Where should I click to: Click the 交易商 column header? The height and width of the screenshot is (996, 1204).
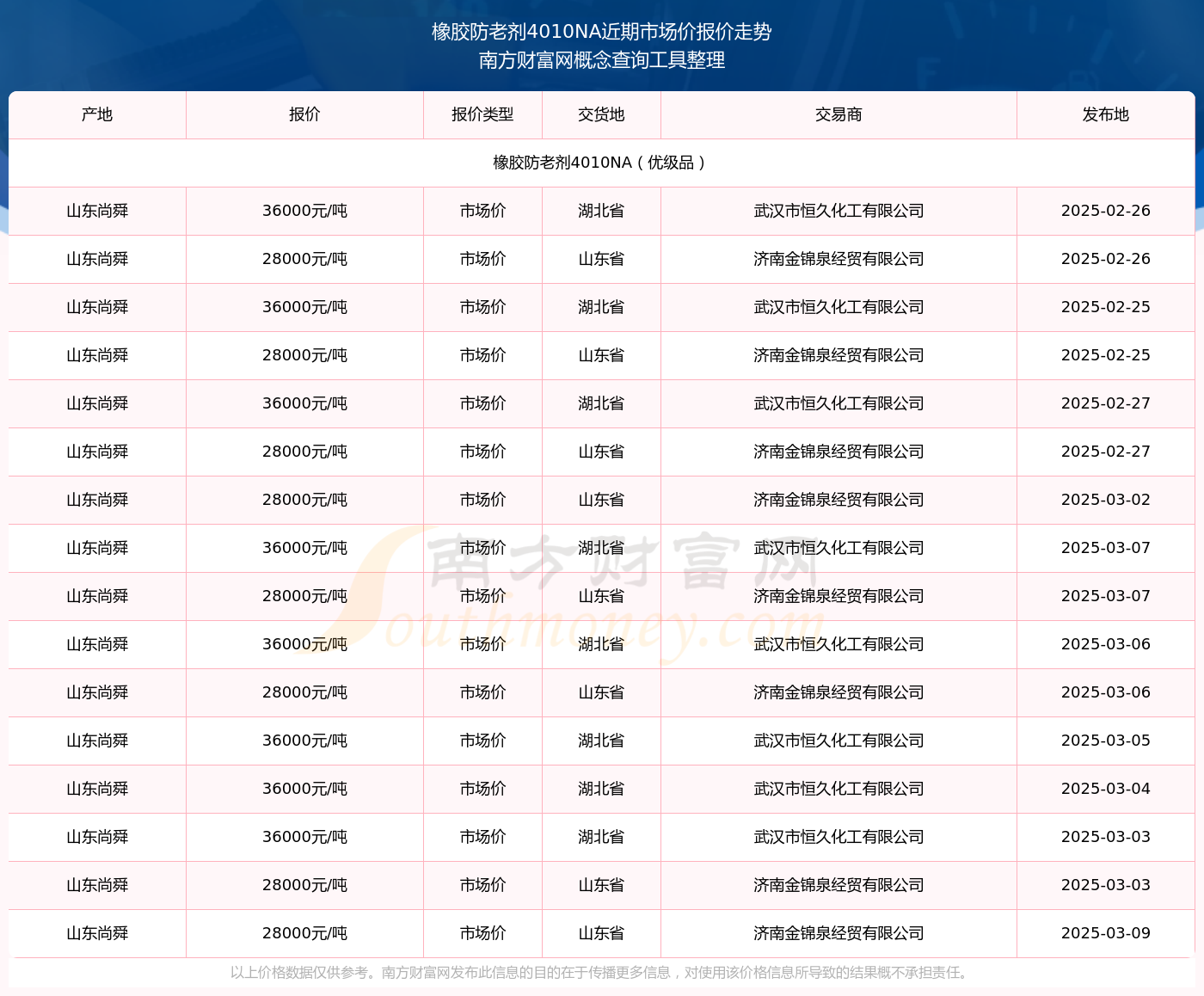tap(838, 114)
